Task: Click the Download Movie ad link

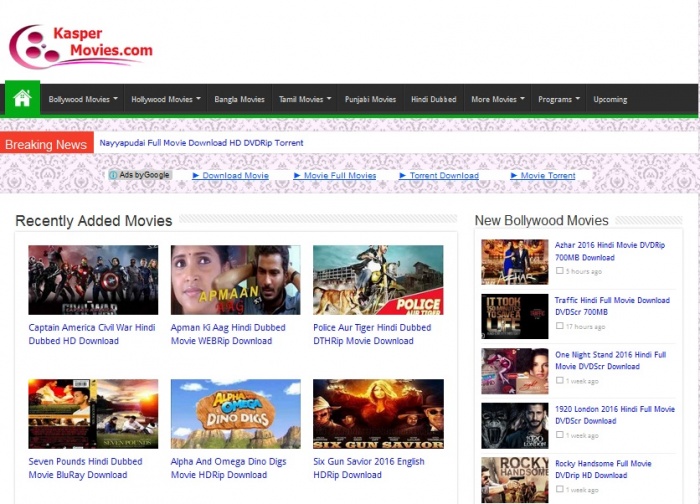Action: [x=236, y=175]
